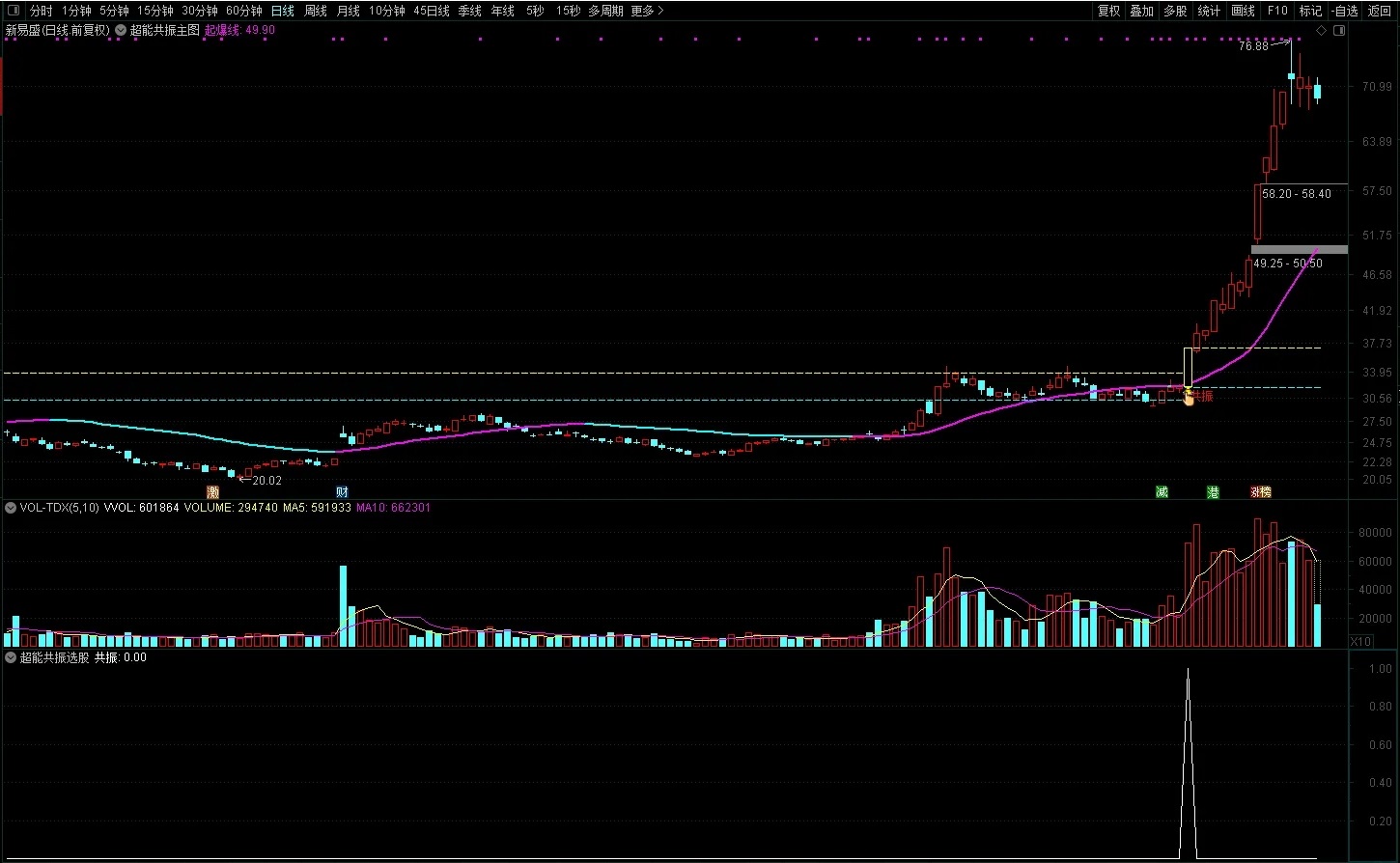Expand 更多 period options
The image size is (1400, 863).
tap(647, 11)
